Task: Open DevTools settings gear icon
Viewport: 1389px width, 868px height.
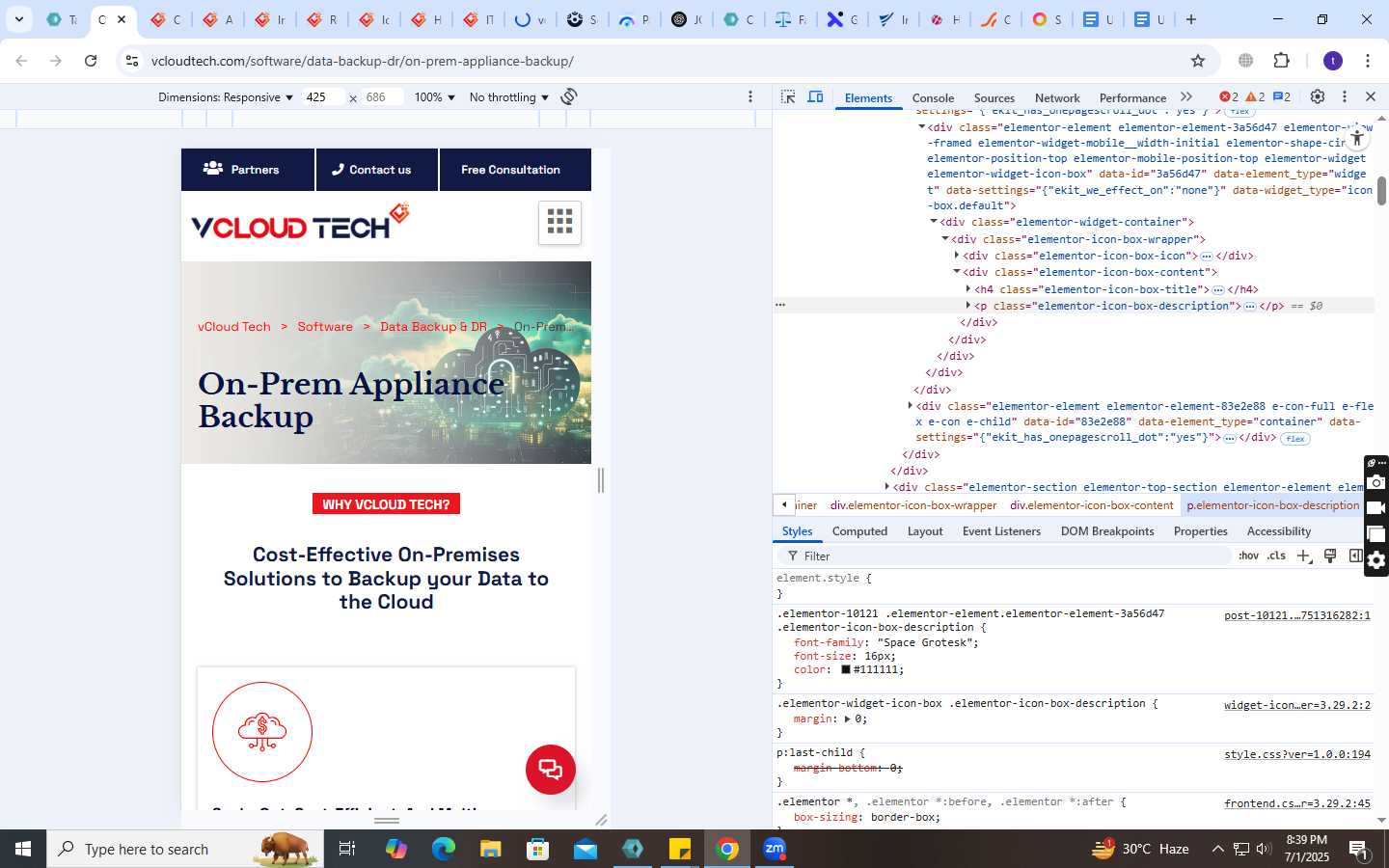Action: tap(1318, 96)
